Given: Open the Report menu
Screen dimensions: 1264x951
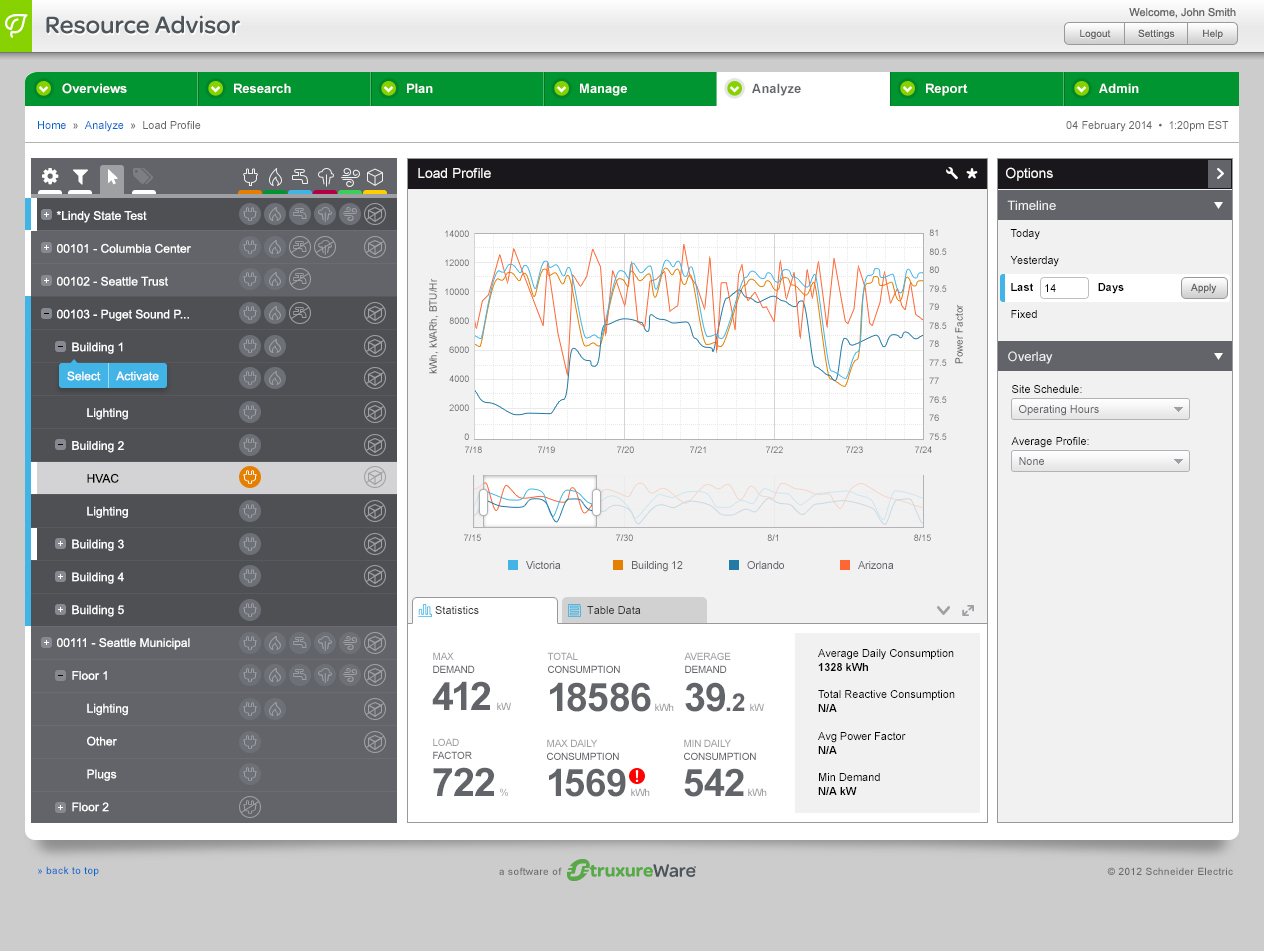Looking at the screenshot, I should [x=976, y=89].
